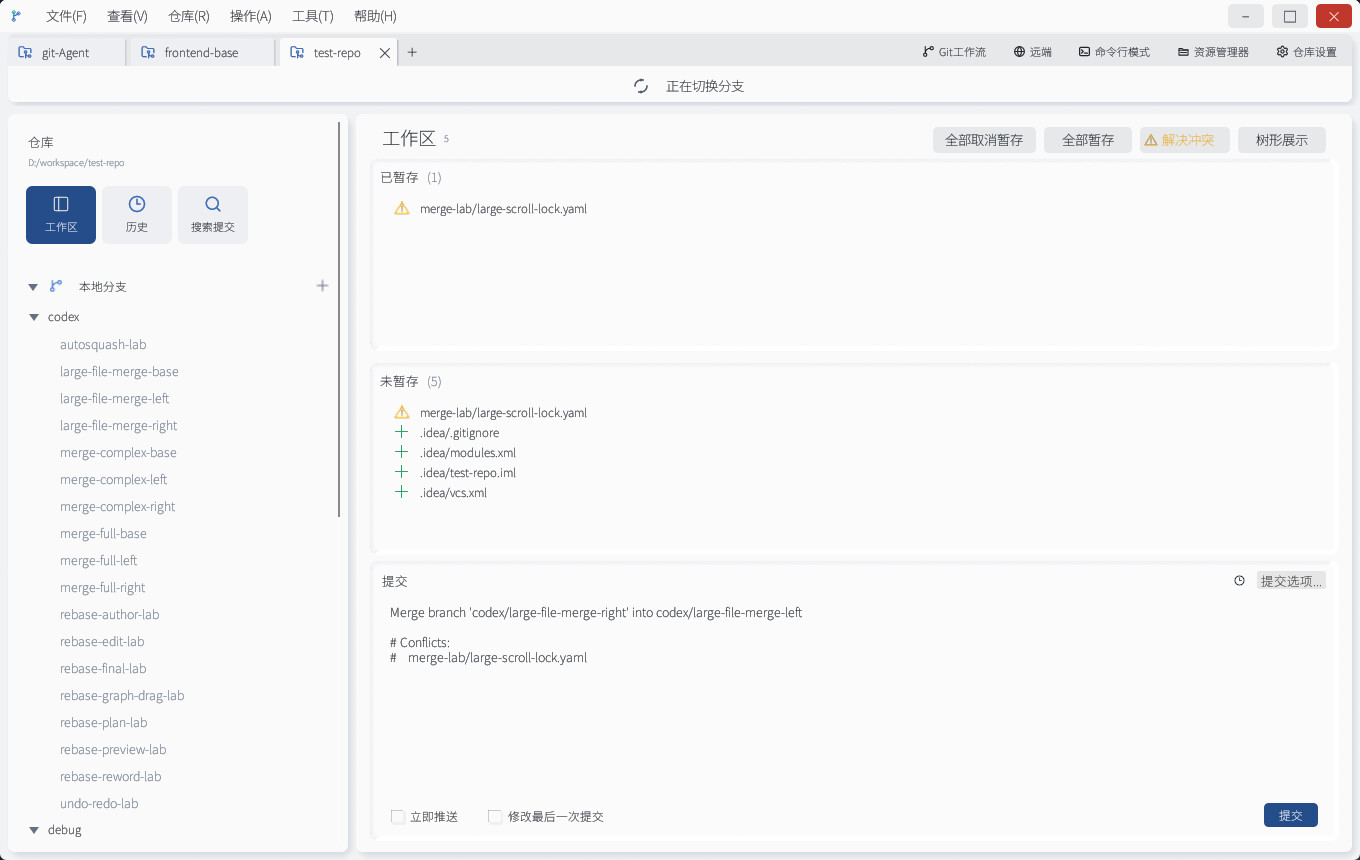Add a new repository tab with plus
1360x860 pixels.
[x=412, y=52]
